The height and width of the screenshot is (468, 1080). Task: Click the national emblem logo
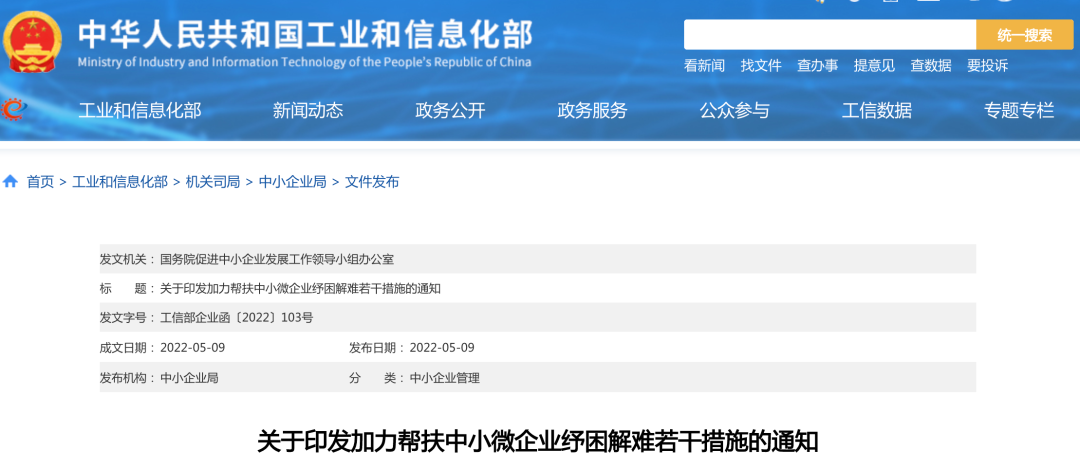[32, 42]
